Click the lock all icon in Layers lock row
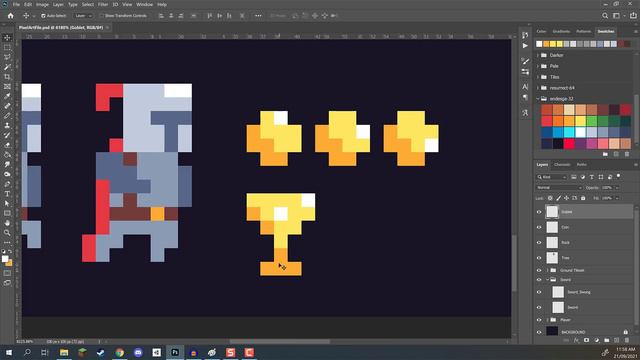 pos(583,198)
